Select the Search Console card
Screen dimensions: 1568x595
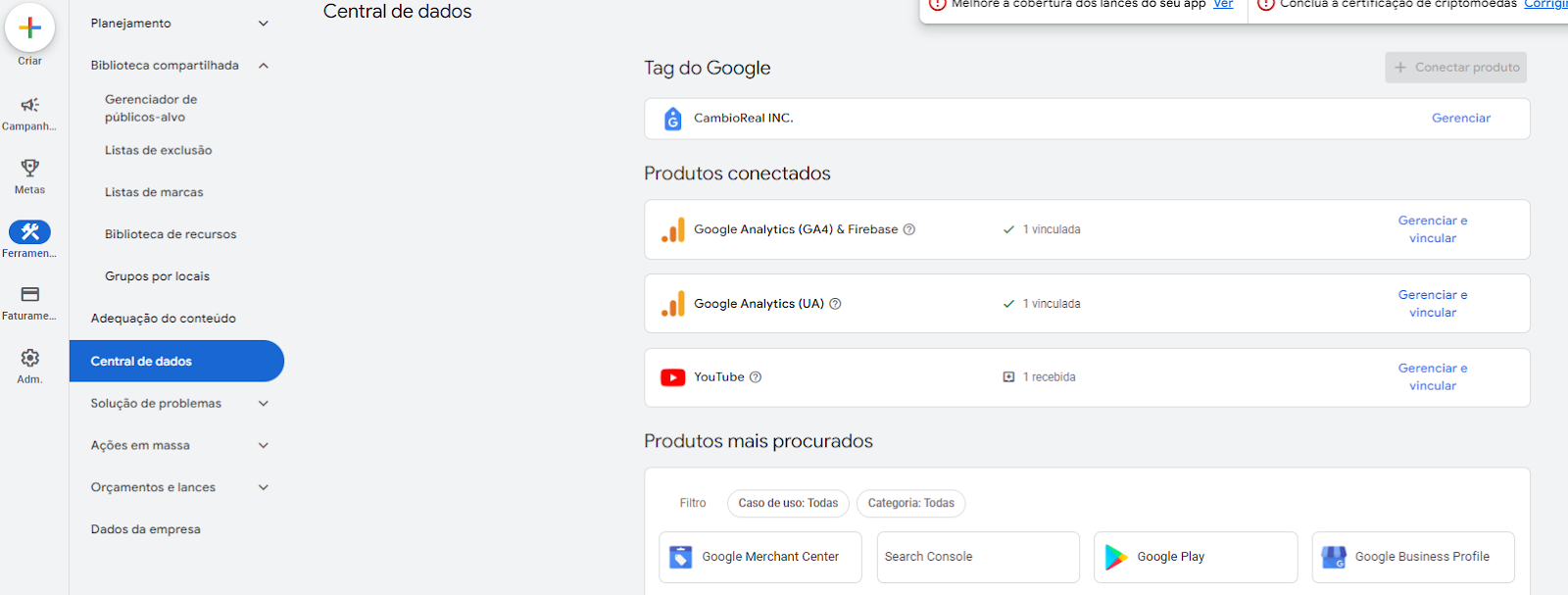click(978, 557)
